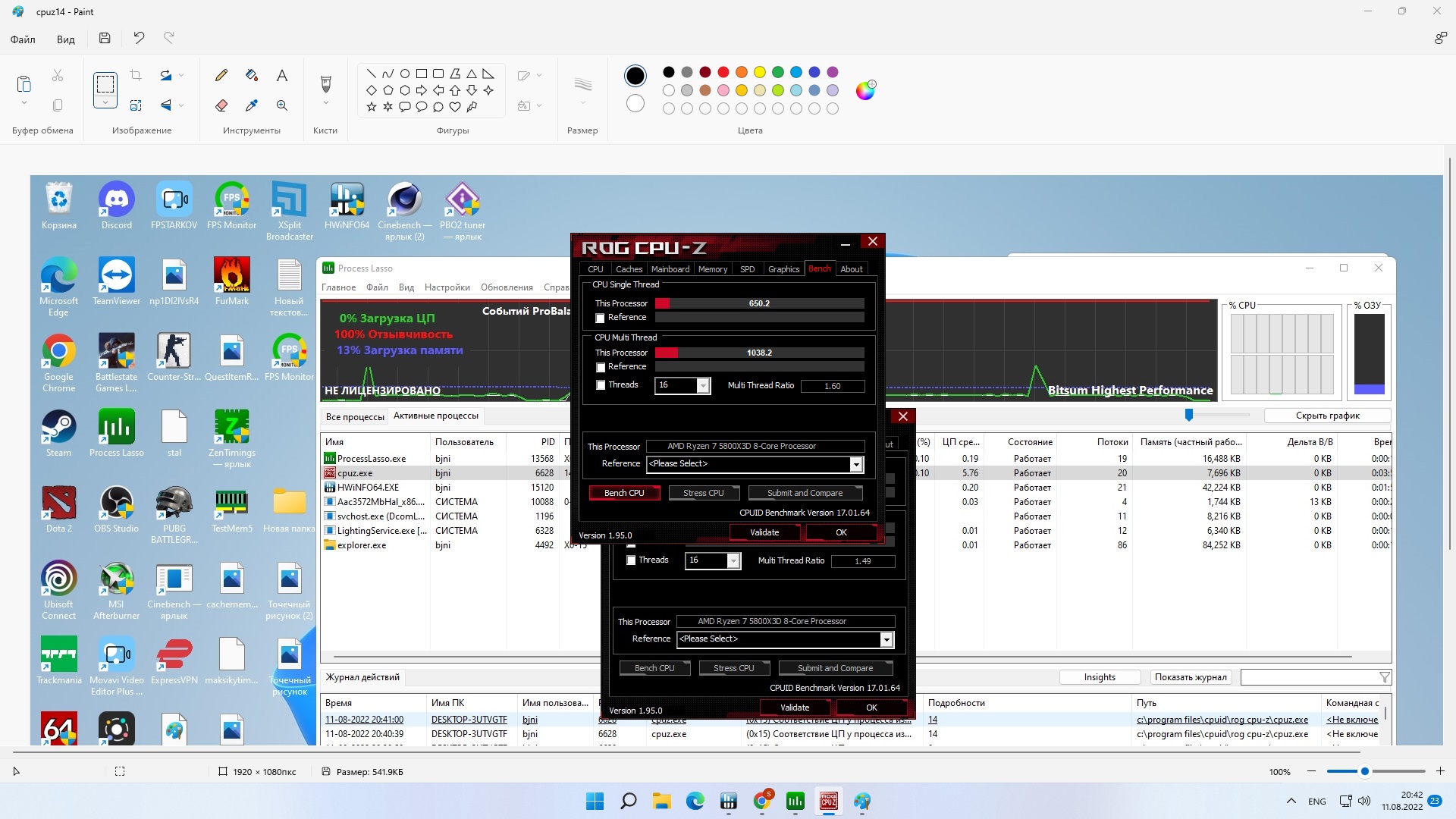
Task: Expand the Selection tool dropdown arrow
Action: [105, 102]
